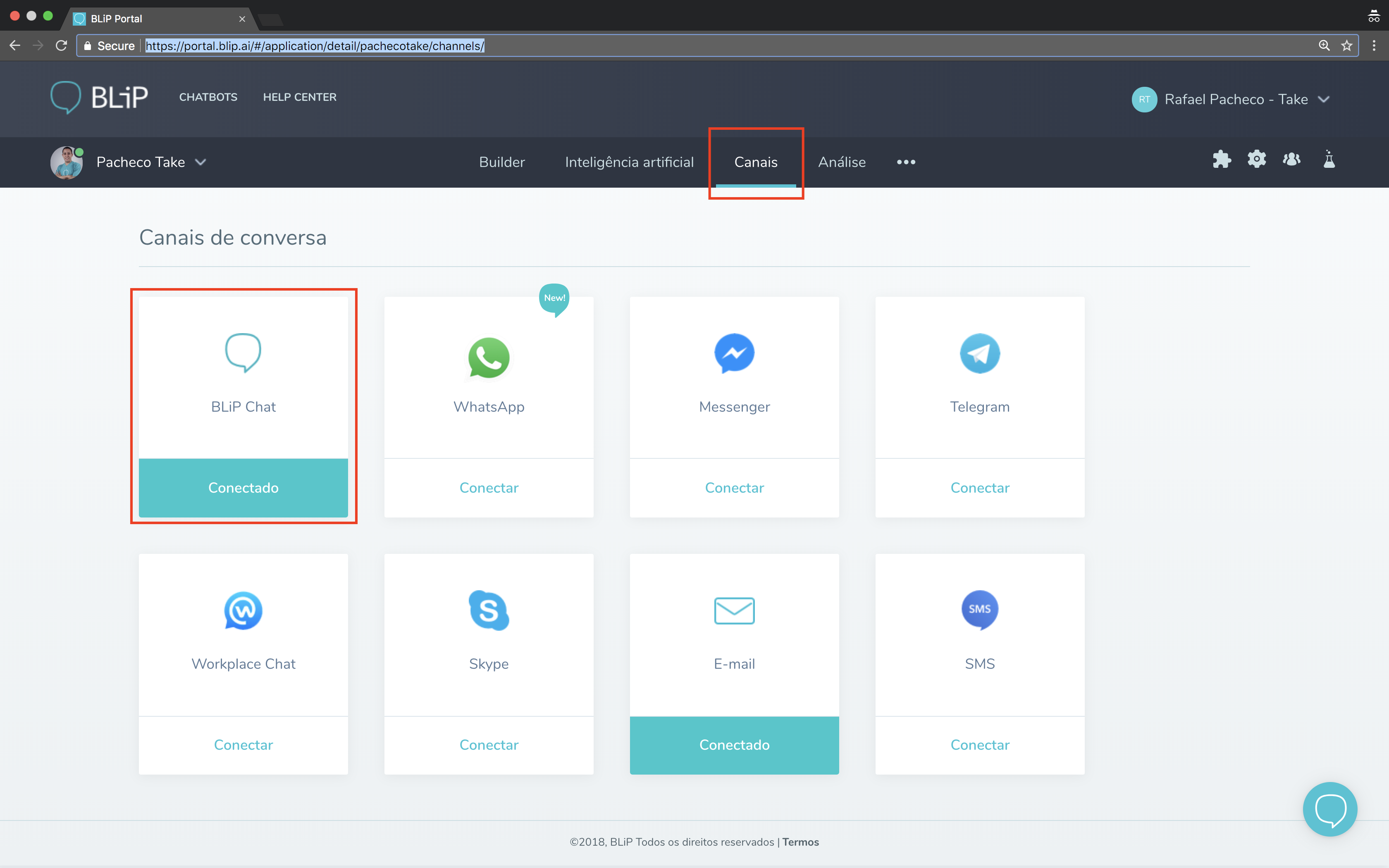Click Conectado under E-mail
Image resolution: width=1389 pixels, height=868 pixels.
point(734,744)
